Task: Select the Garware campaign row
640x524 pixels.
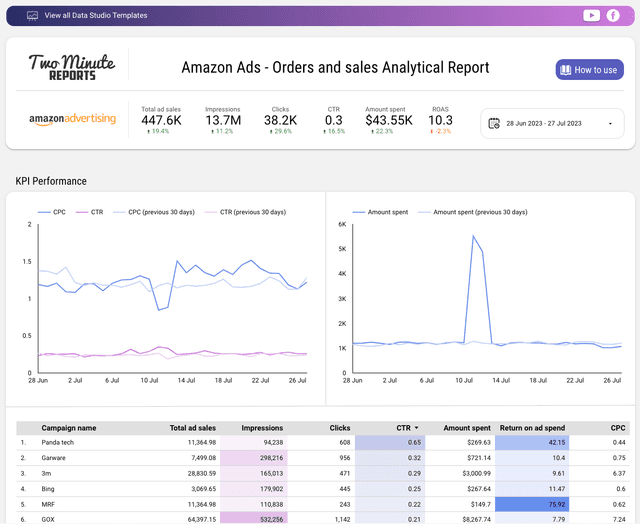Action: click(323, 458)
